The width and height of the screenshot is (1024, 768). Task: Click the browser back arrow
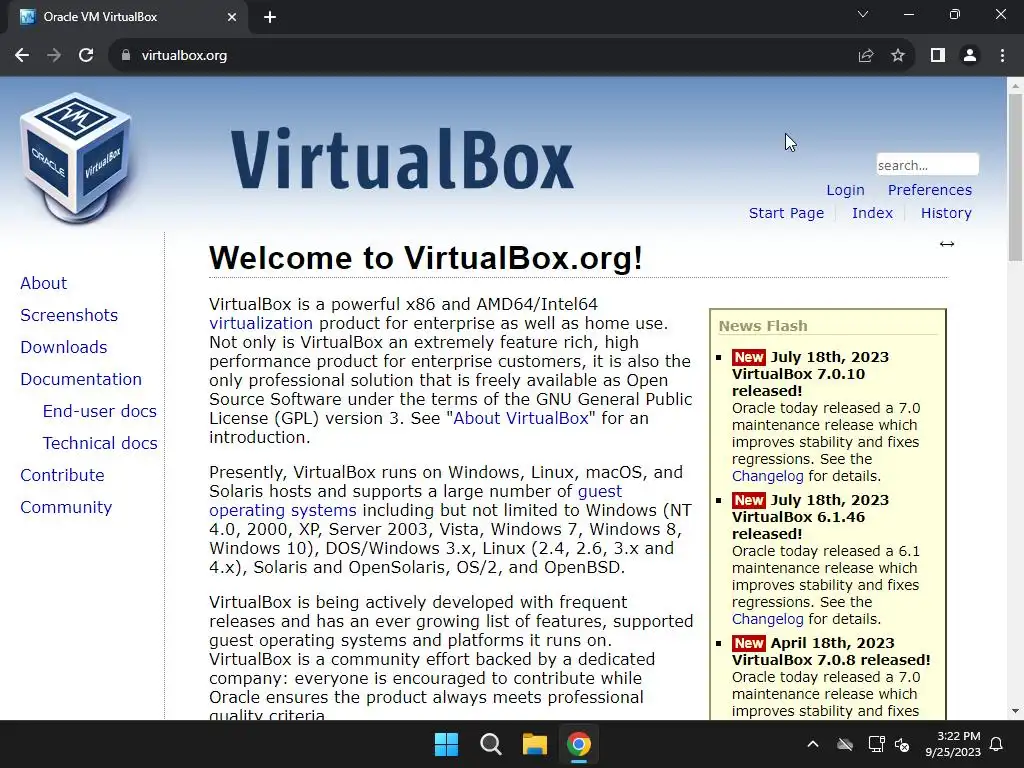coord(22,56)
